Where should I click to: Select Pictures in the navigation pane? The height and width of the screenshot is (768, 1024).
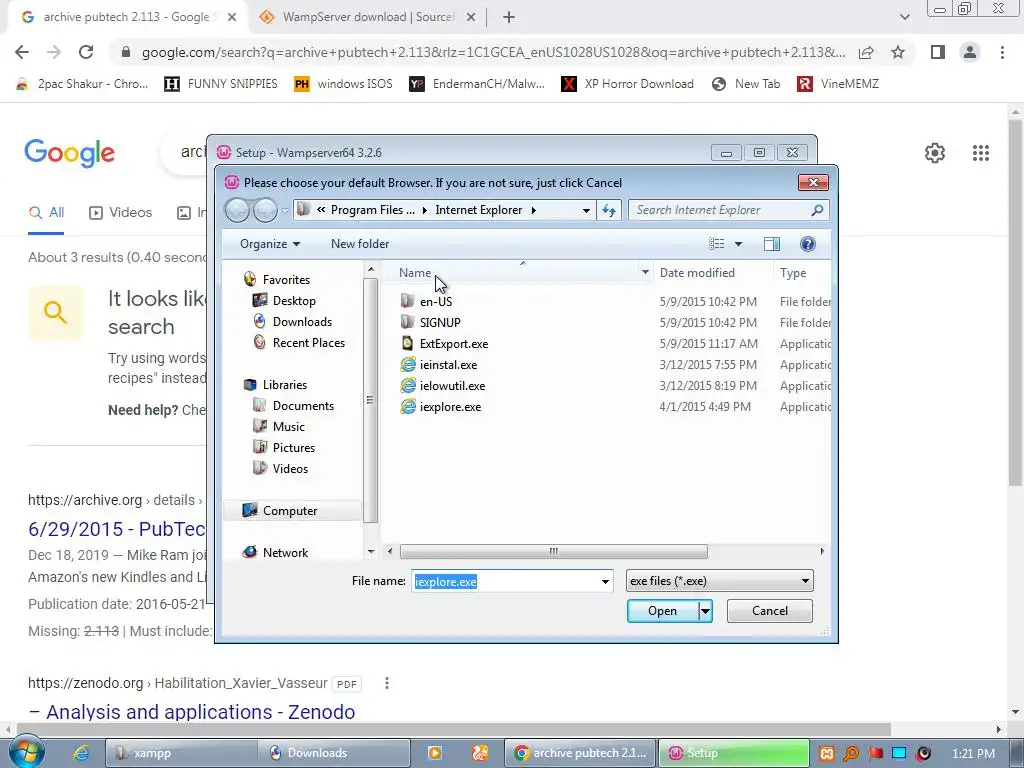(x=294, y=447)
